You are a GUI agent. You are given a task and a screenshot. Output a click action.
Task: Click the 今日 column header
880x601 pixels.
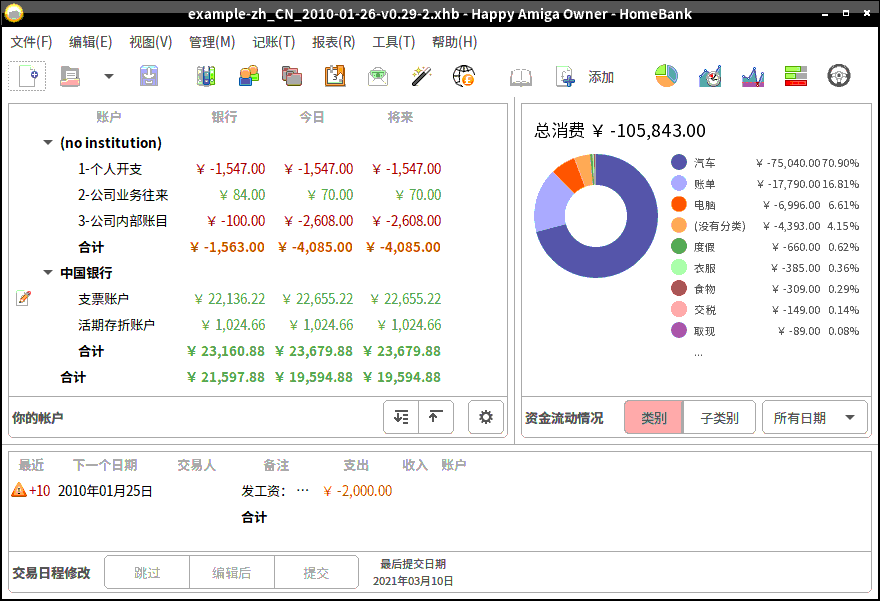tap(311, 117)
